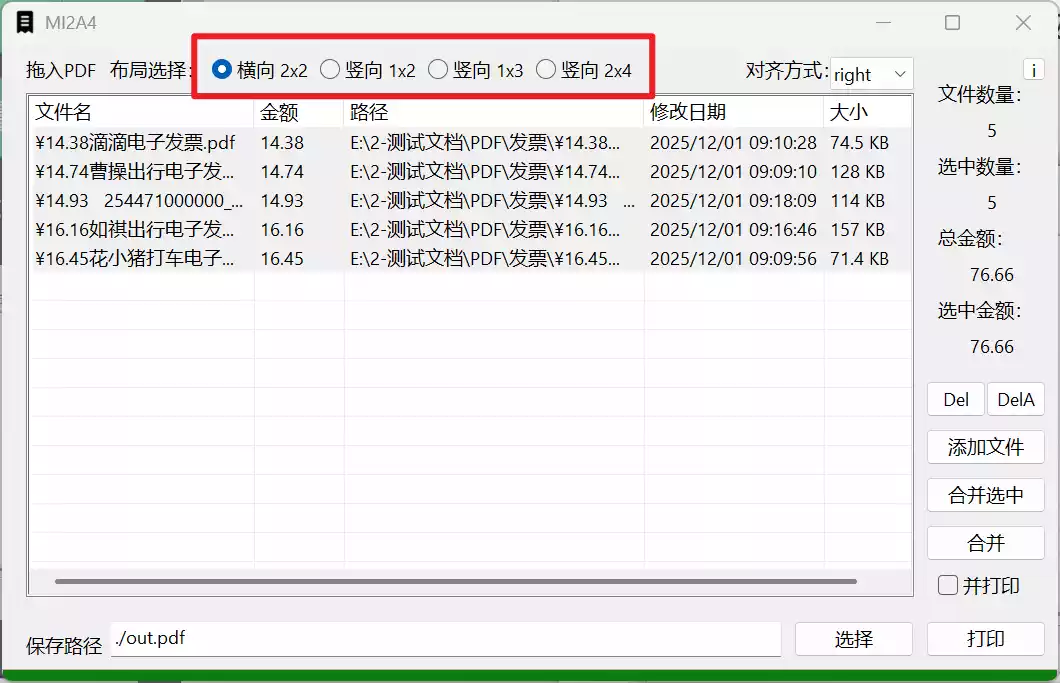Click the 修改日期 column header
1060x683 pixels.
click(732, 112)
